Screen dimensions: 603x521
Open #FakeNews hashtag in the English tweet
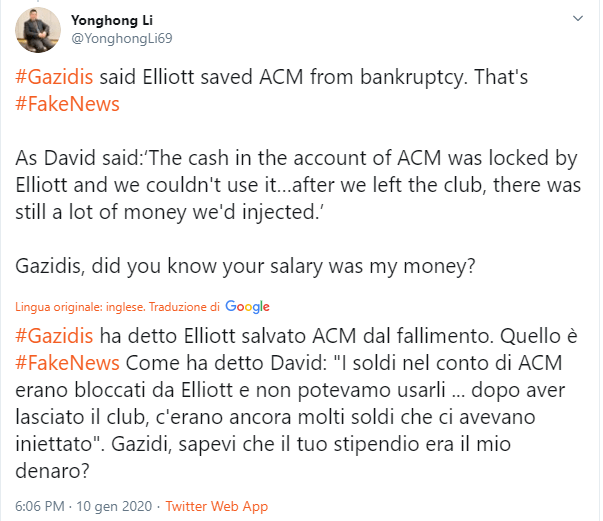(x=68, y=103)
